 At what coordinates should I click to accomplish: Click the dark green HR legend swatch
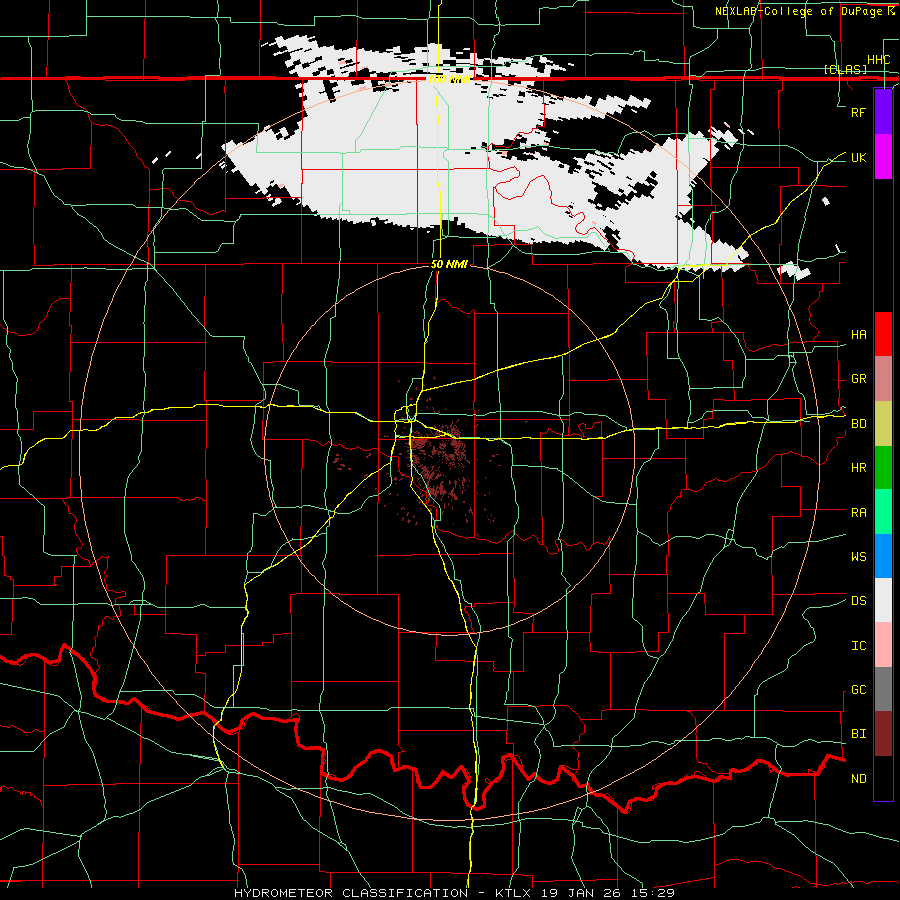click(883, 467)
